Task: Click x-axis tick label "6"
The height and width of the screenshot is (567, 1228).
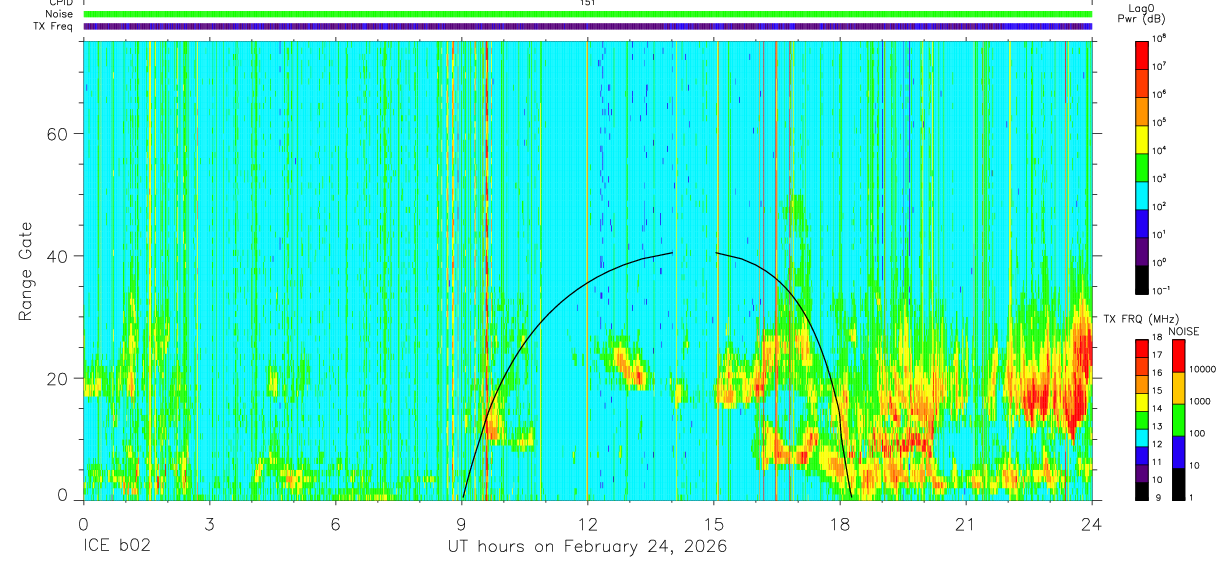Action: coord(335,525)
